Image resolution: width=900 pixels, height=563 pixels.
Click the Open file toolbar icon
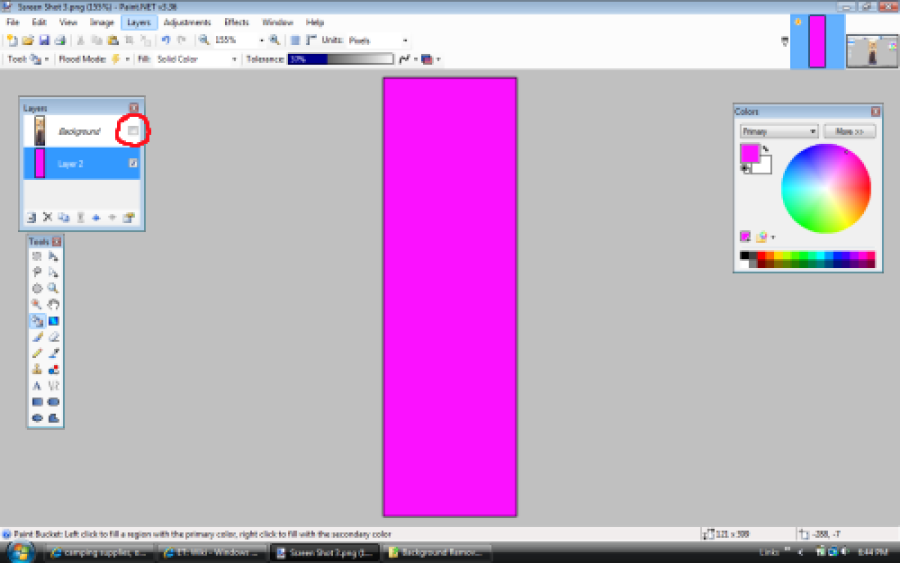click(28, 40)
